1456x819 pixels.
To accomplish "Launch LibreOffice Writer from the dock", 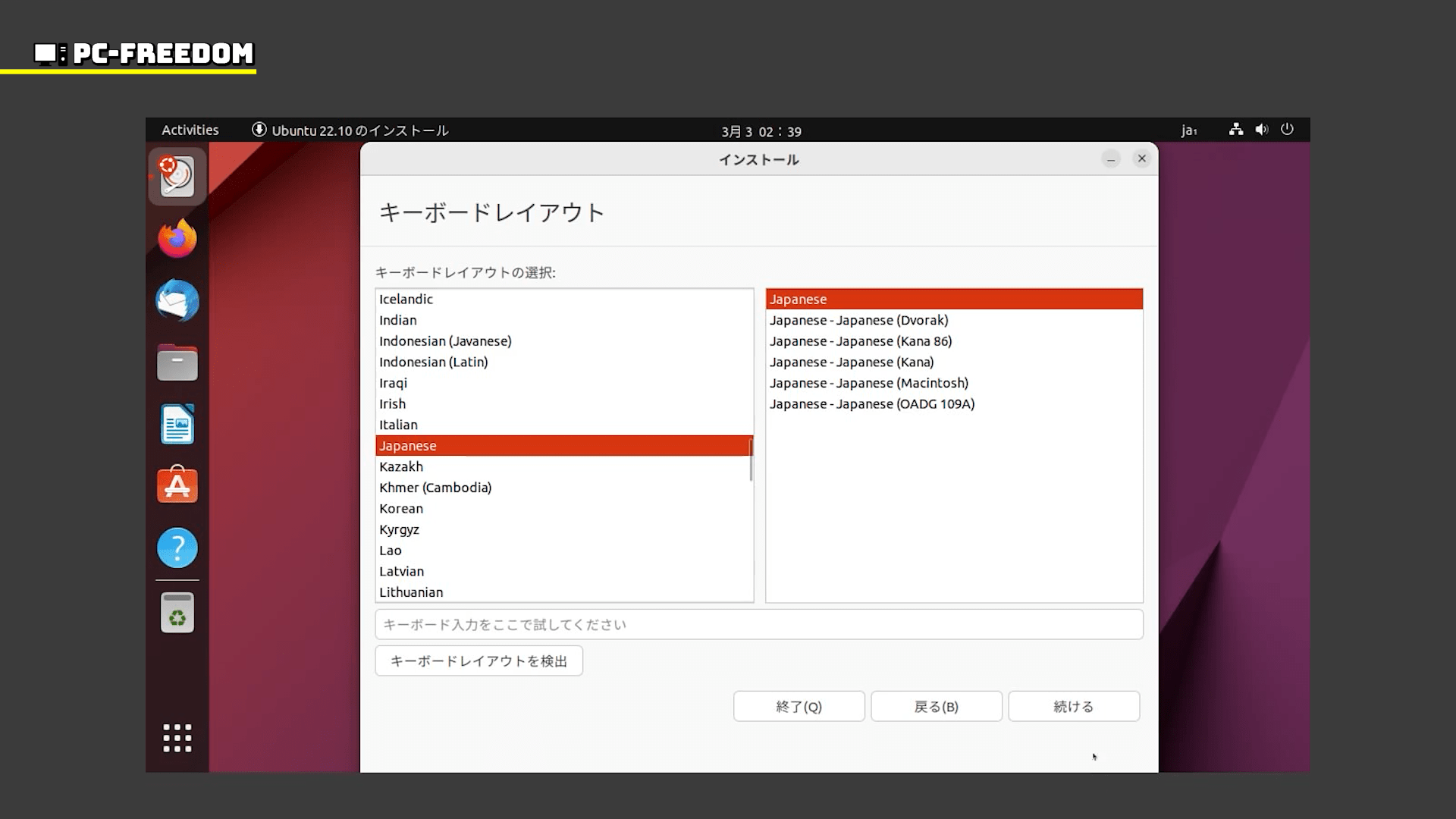I will click(177, 424).
